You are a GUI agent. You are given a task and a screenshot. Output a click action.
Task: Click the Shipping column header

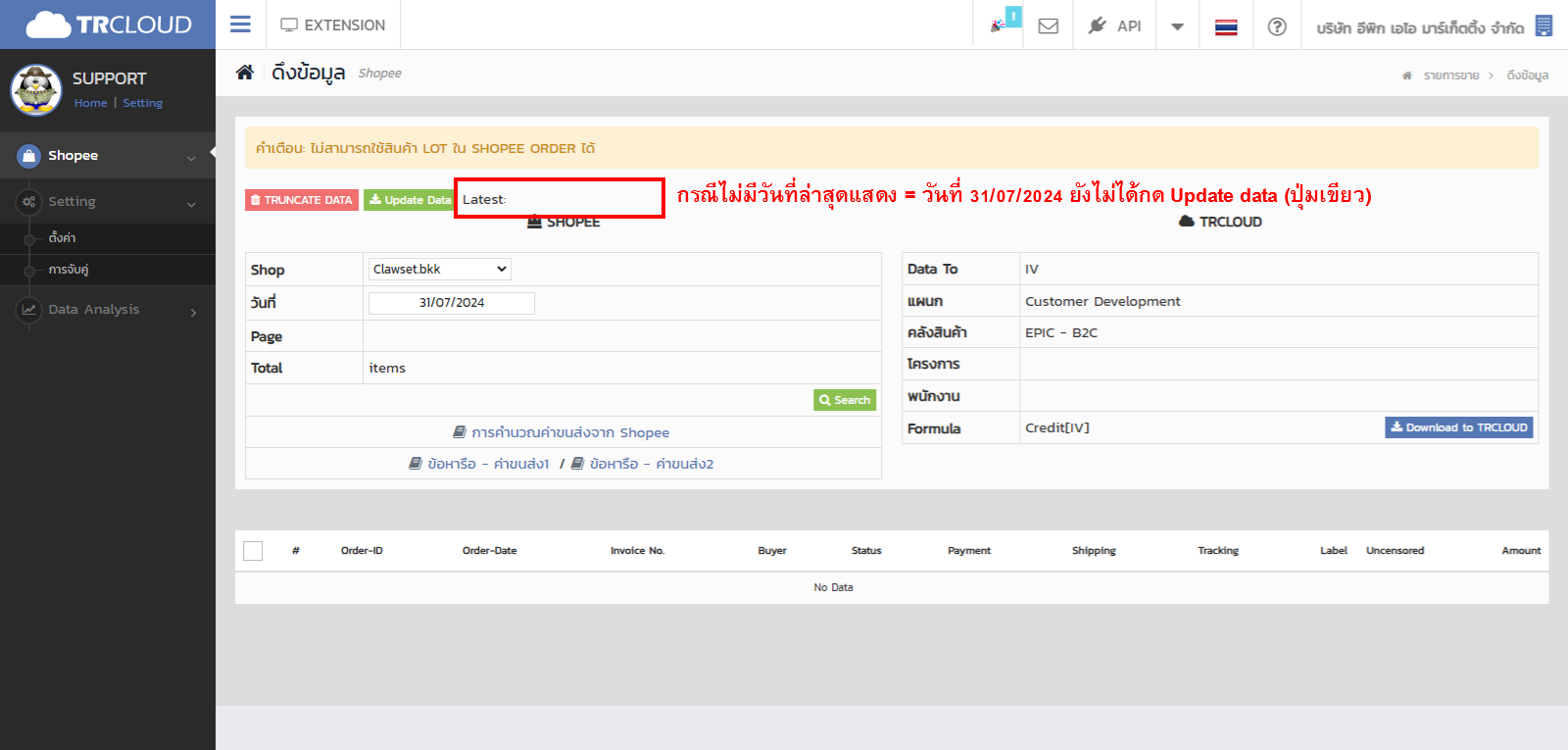[x=1094, y=551]
